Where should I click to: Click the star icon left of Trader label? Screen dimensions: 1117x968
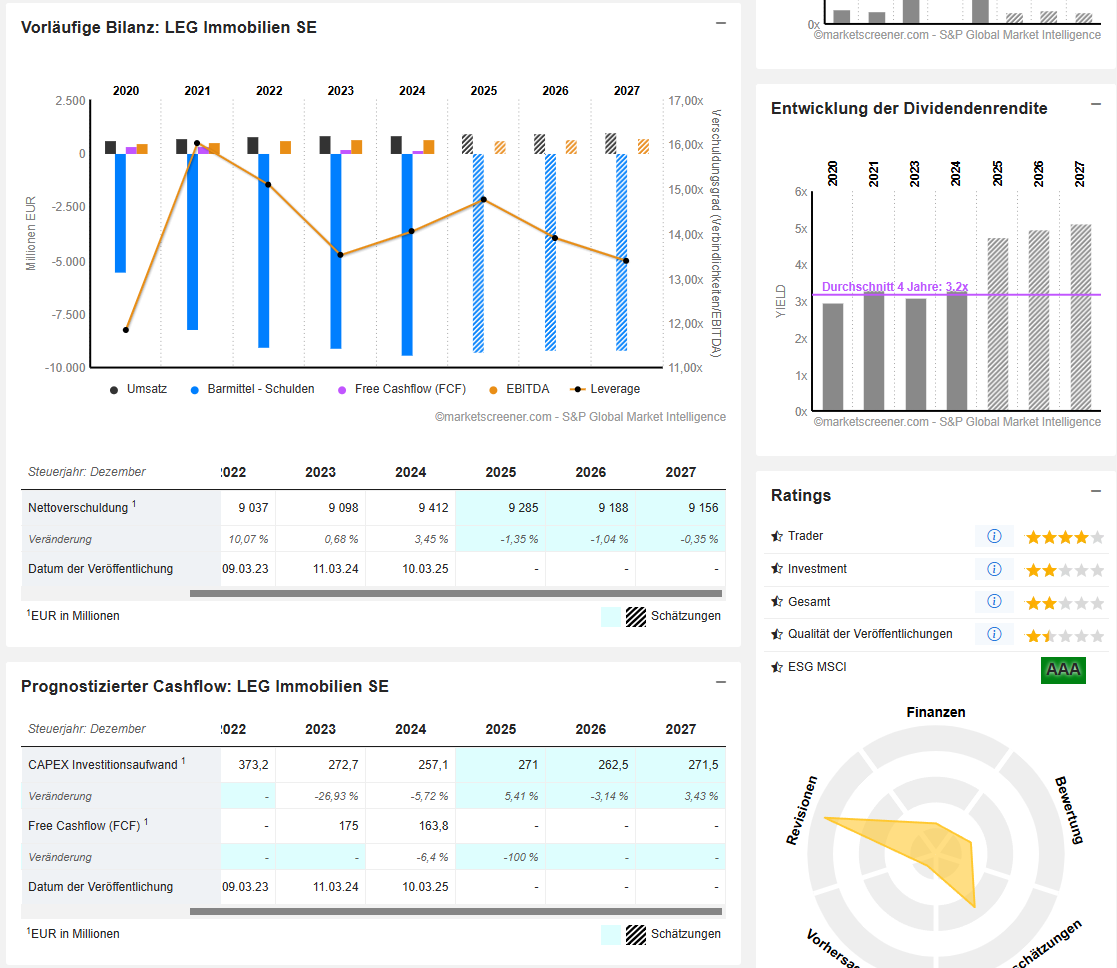[x=777, y=536]
